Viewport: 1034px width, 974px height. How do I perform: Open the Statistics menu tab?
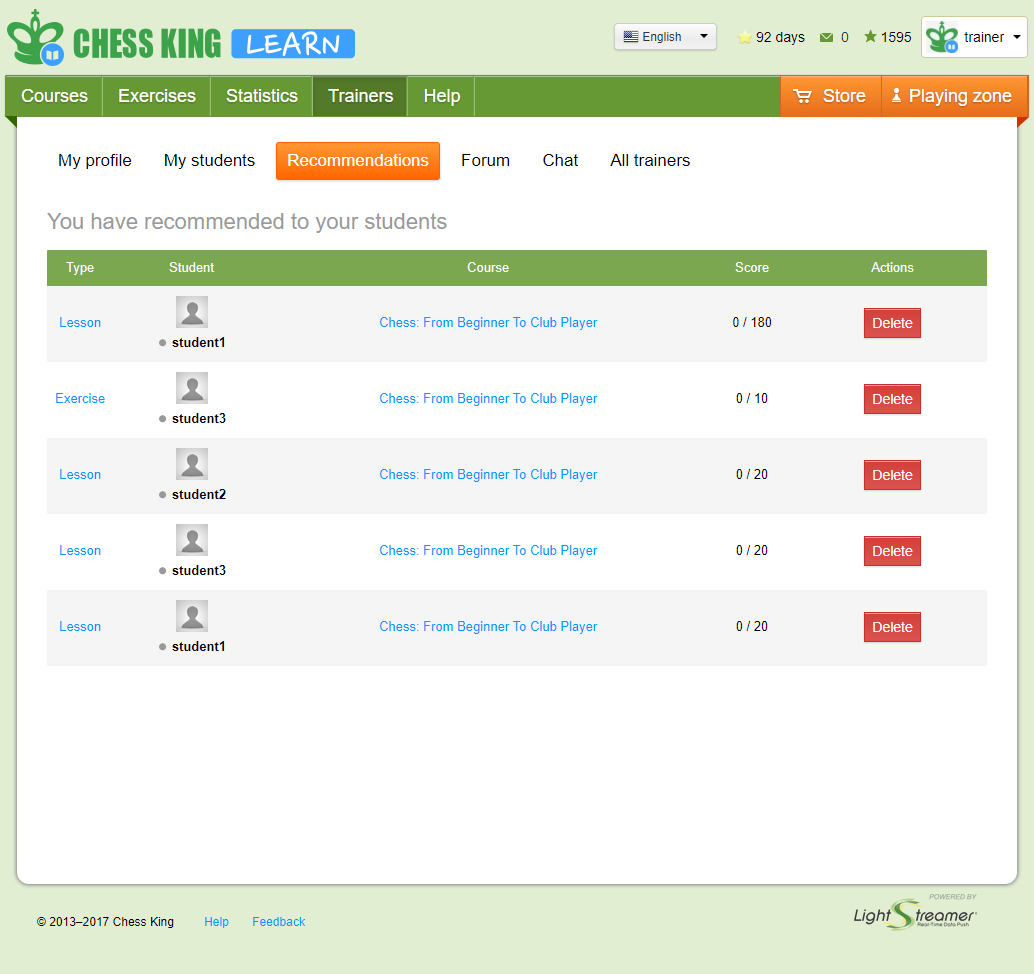click(x=261, y=96)
